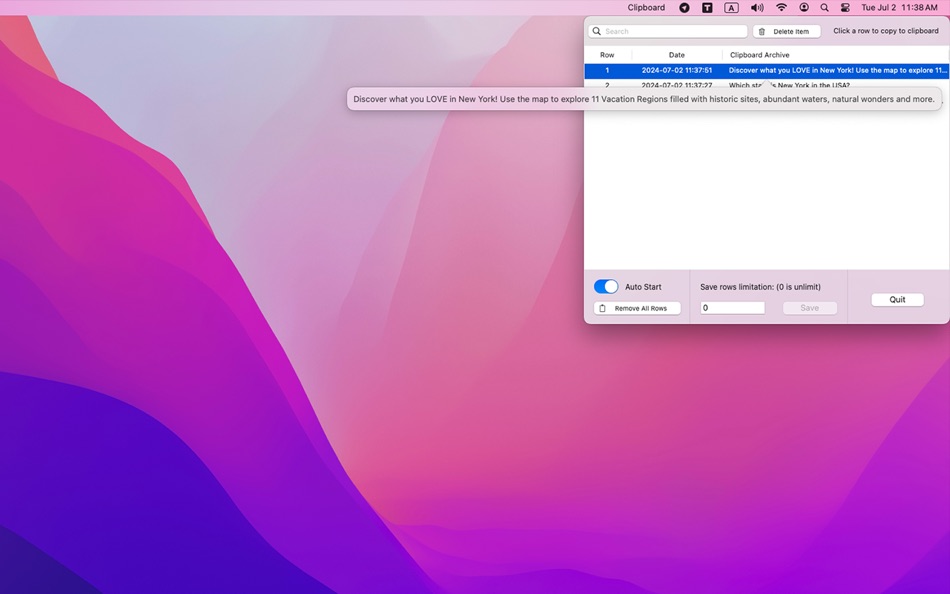Sort by the Date column header
Viewport: 950px width, 594px height.
pyautogui.click(x=676, y=55)
